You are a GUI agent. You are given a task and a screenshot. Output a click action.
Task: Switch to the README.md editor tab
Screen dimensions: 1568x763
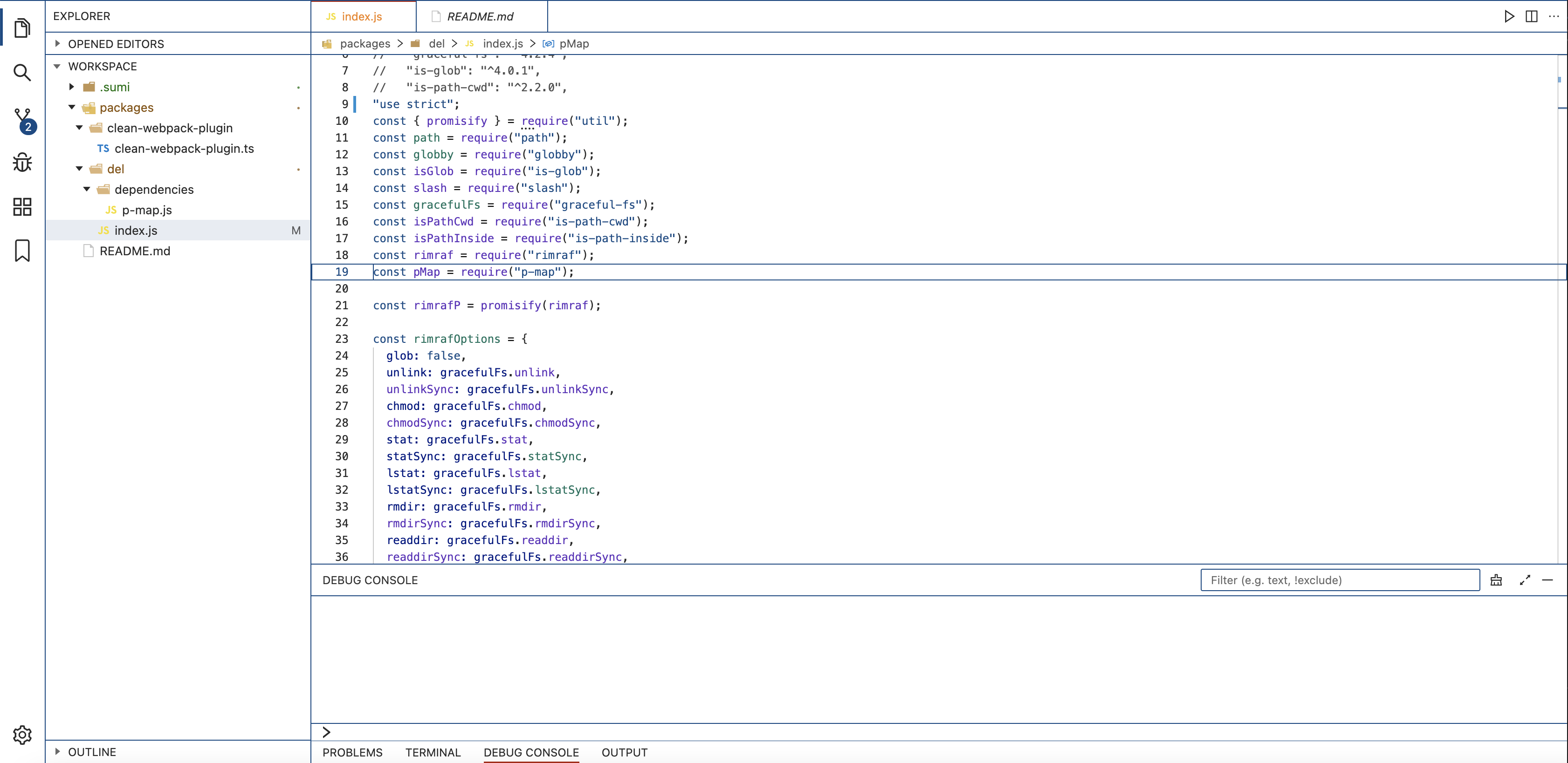tap(482, 16)
